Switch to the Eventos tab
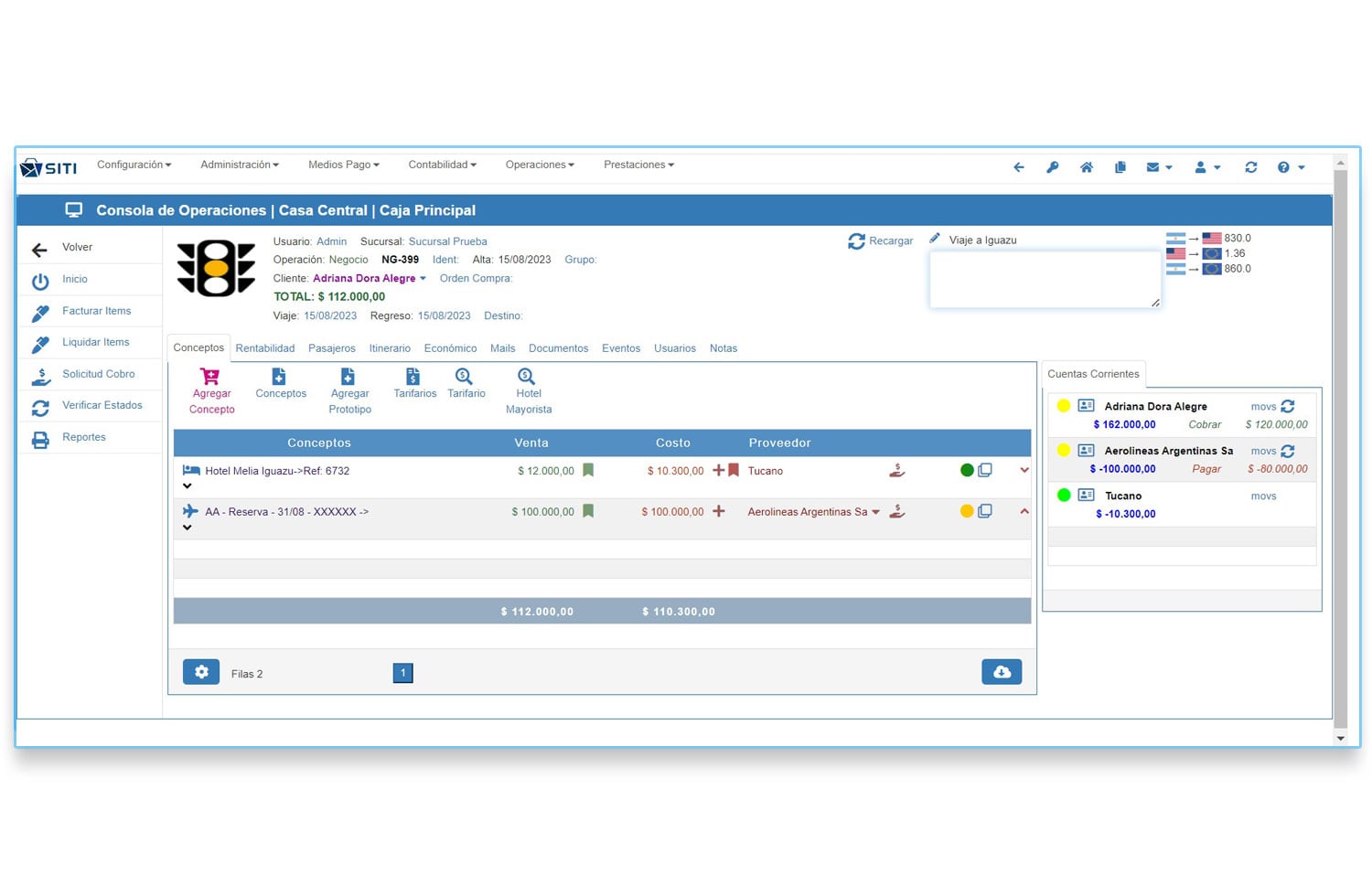The width and height of the screenshot is (1372, 896). tap(621, 348)
